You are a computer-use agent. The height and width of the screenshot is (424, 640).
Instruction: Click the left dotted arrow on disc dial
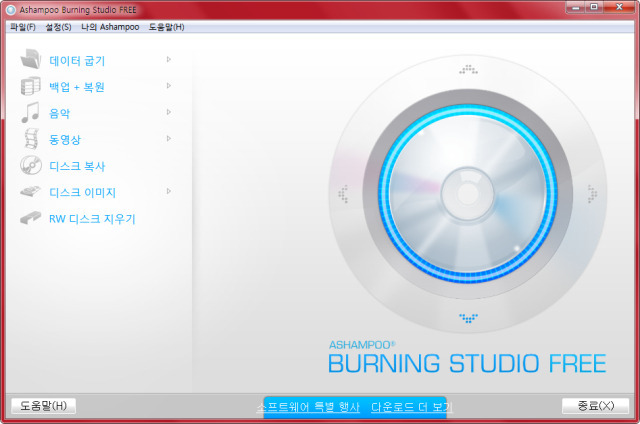point(343,194)
